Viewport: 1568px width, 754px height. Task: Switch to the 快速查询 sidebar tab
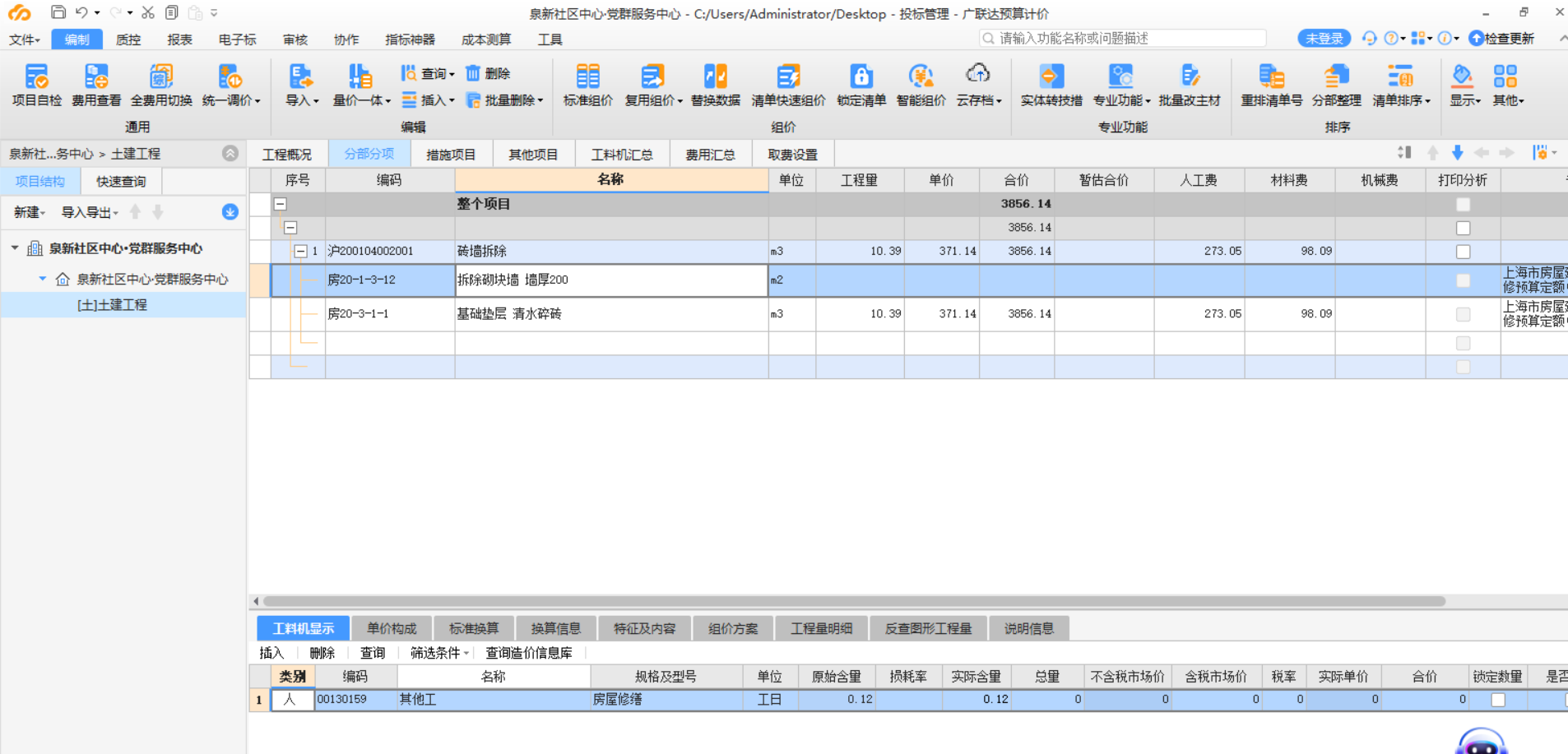click(x=121, y=181)
